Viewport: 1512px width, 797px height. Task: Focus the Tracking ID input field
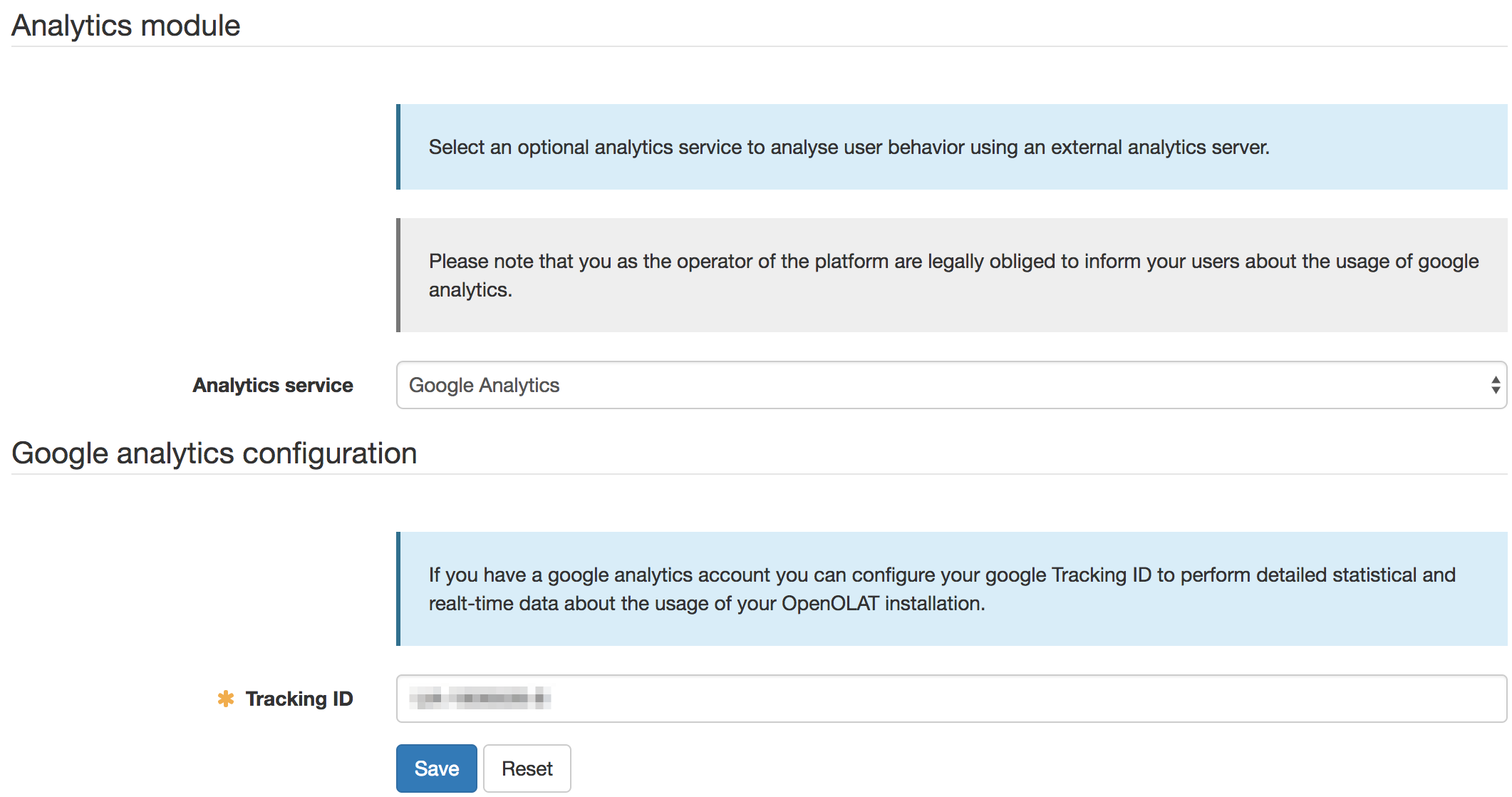coord(951,699)
